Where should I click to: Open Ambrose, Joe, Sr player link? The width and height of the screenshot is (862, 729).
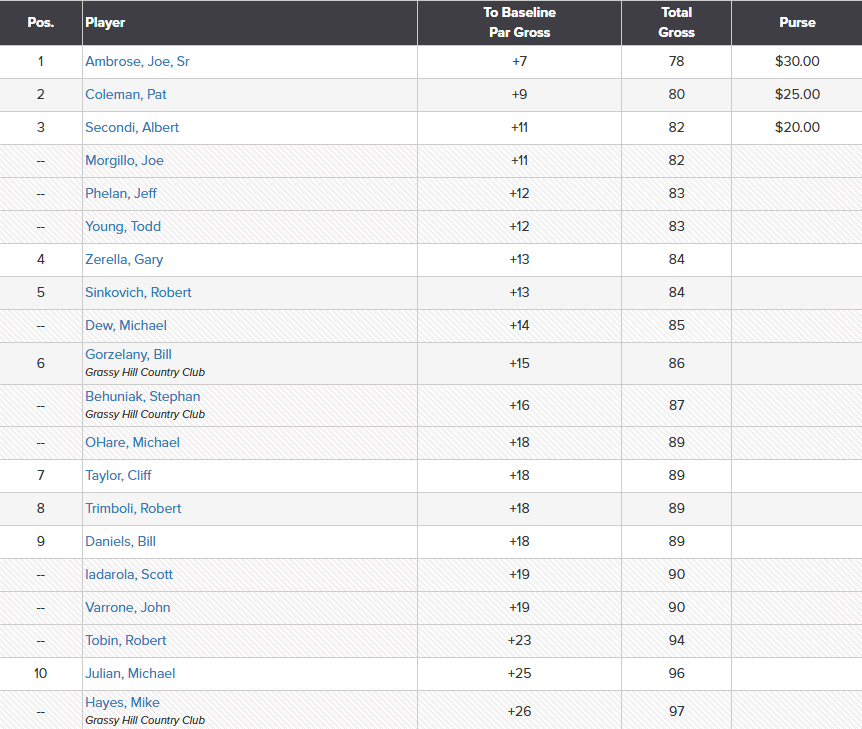tap(137, 61)
